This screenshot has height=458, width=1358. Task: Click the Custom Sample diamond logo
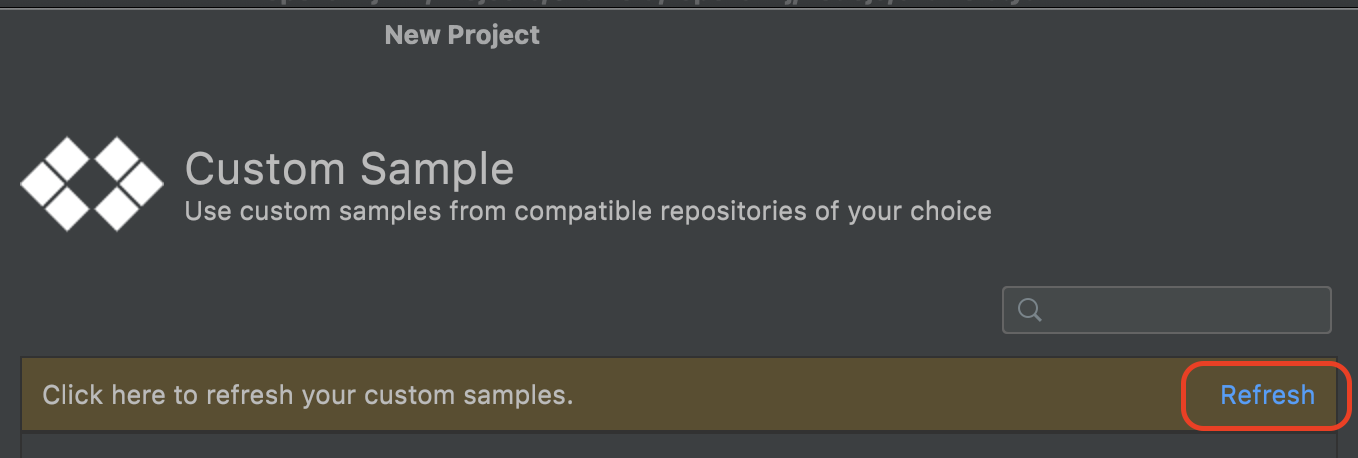[x=92, y=182]
